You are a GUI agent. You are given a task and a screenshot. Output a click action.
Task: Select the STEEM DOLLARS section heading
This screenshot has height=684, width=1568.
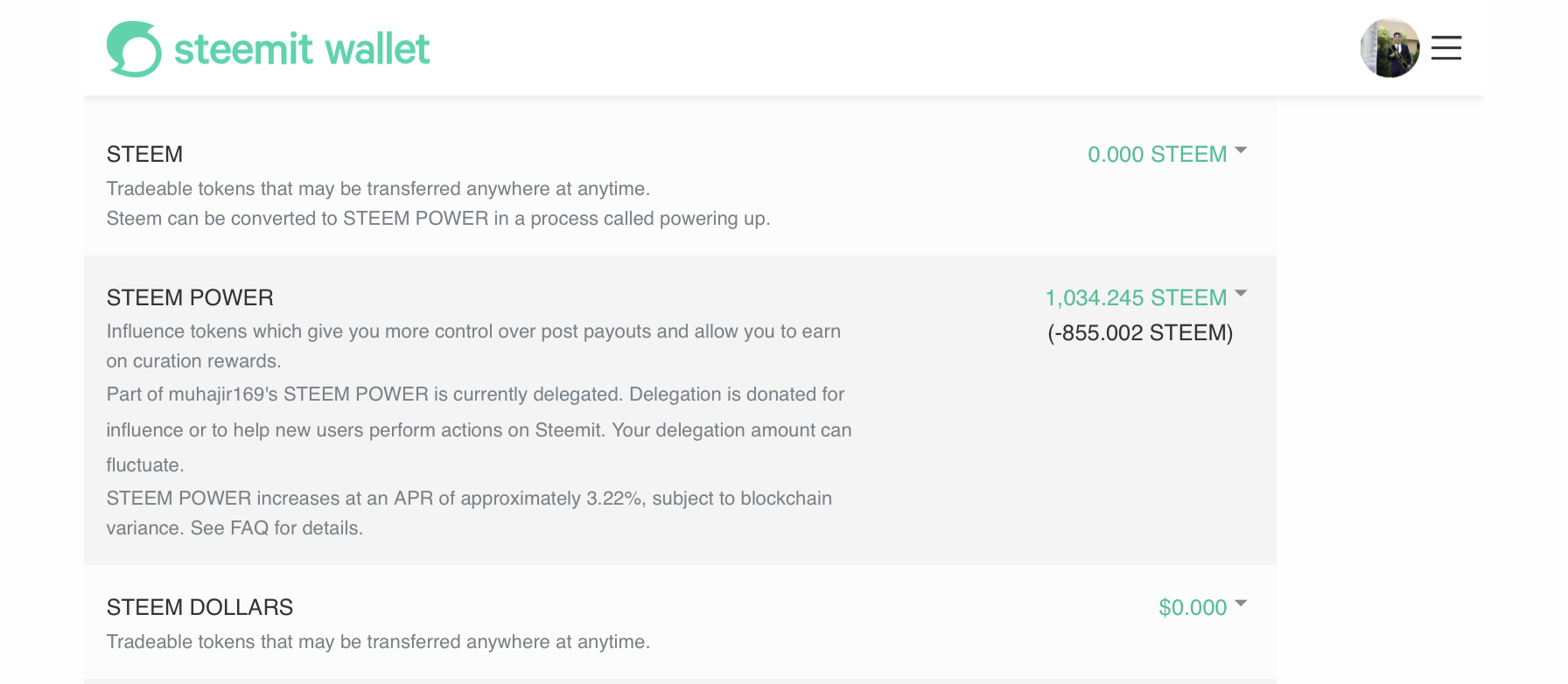click(199, 607)
